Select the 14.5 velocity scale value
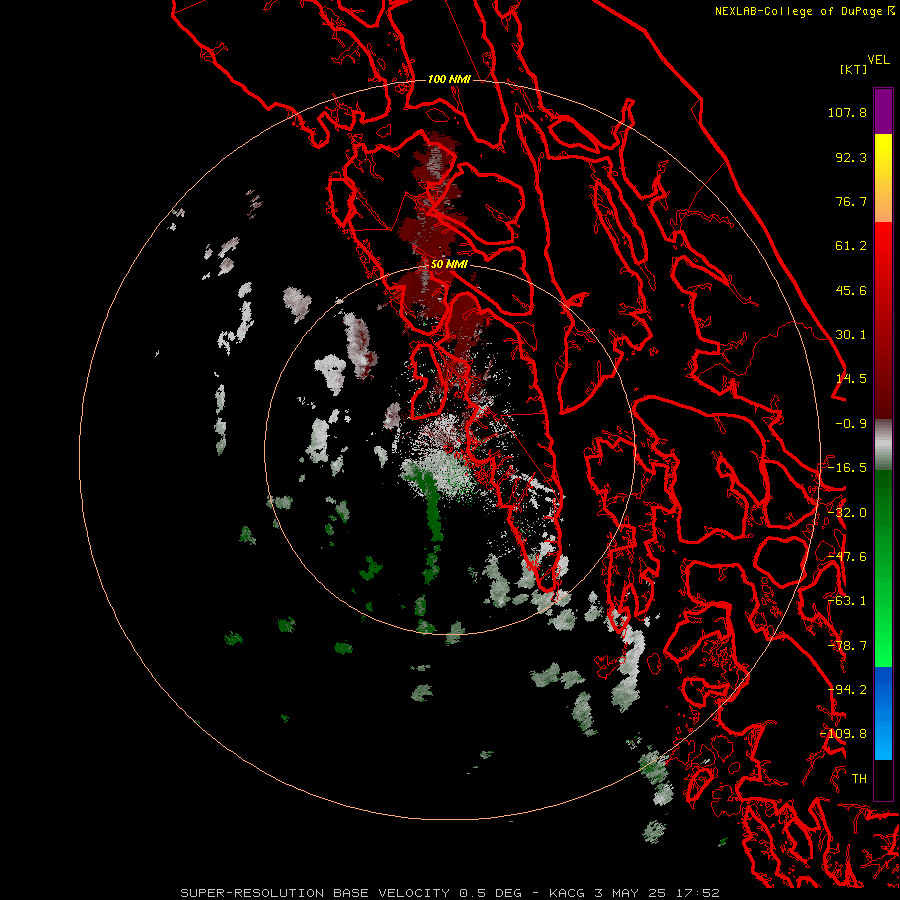The width and height of the screenshot is (900, 900). pyautogui.click(x=851, y=379)
